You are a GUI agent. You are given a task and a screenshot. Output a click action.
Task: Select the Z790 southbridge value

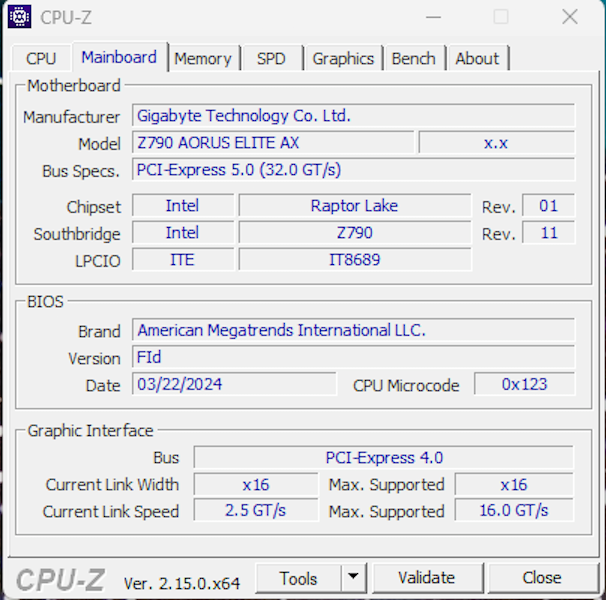point(355,232)
